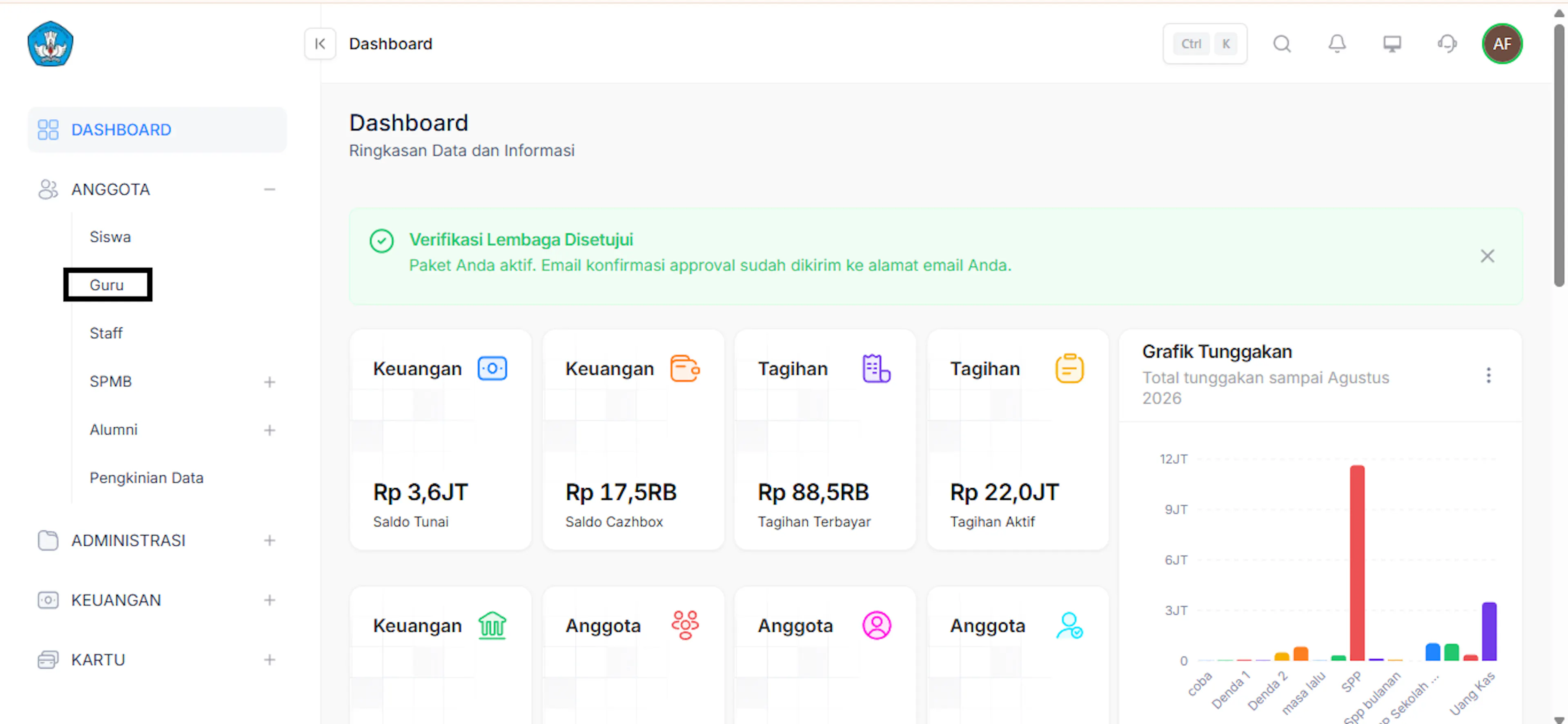The width and height of the screenshot is (1568, 724).
Task: Open the notifications bell
Action: (x=1337, y=44)
